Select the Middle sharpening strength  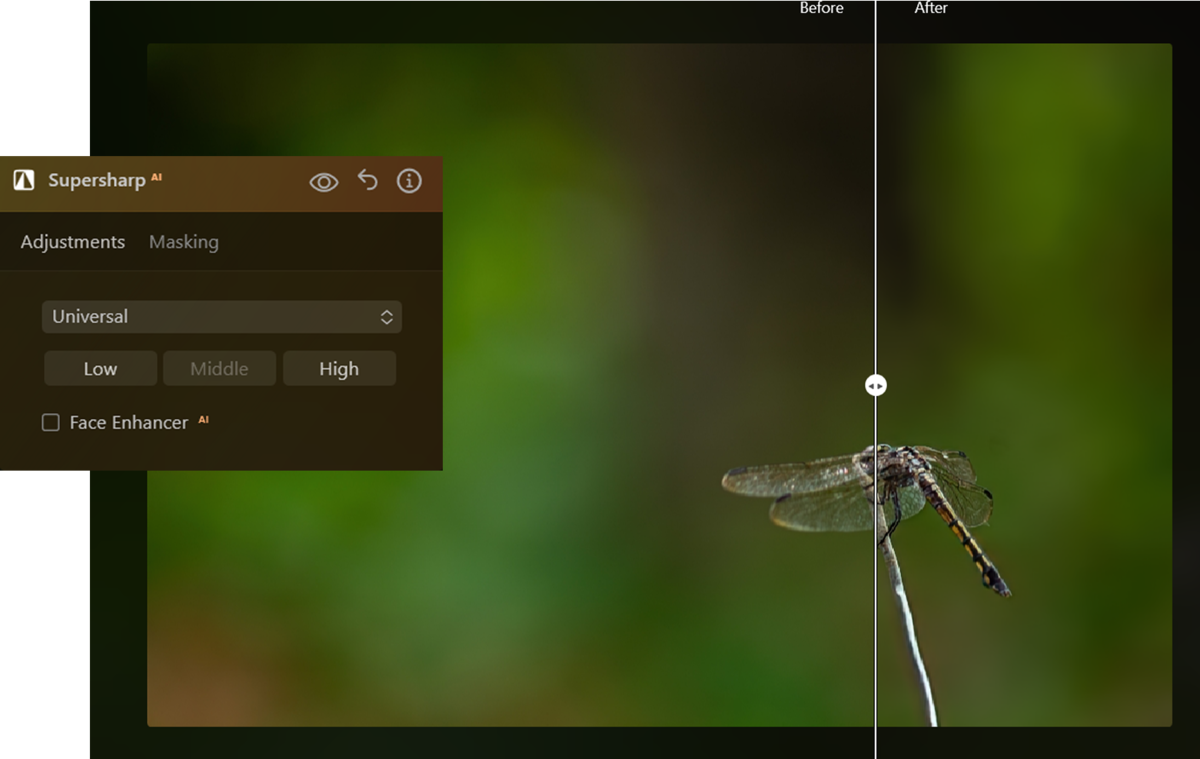219,368
